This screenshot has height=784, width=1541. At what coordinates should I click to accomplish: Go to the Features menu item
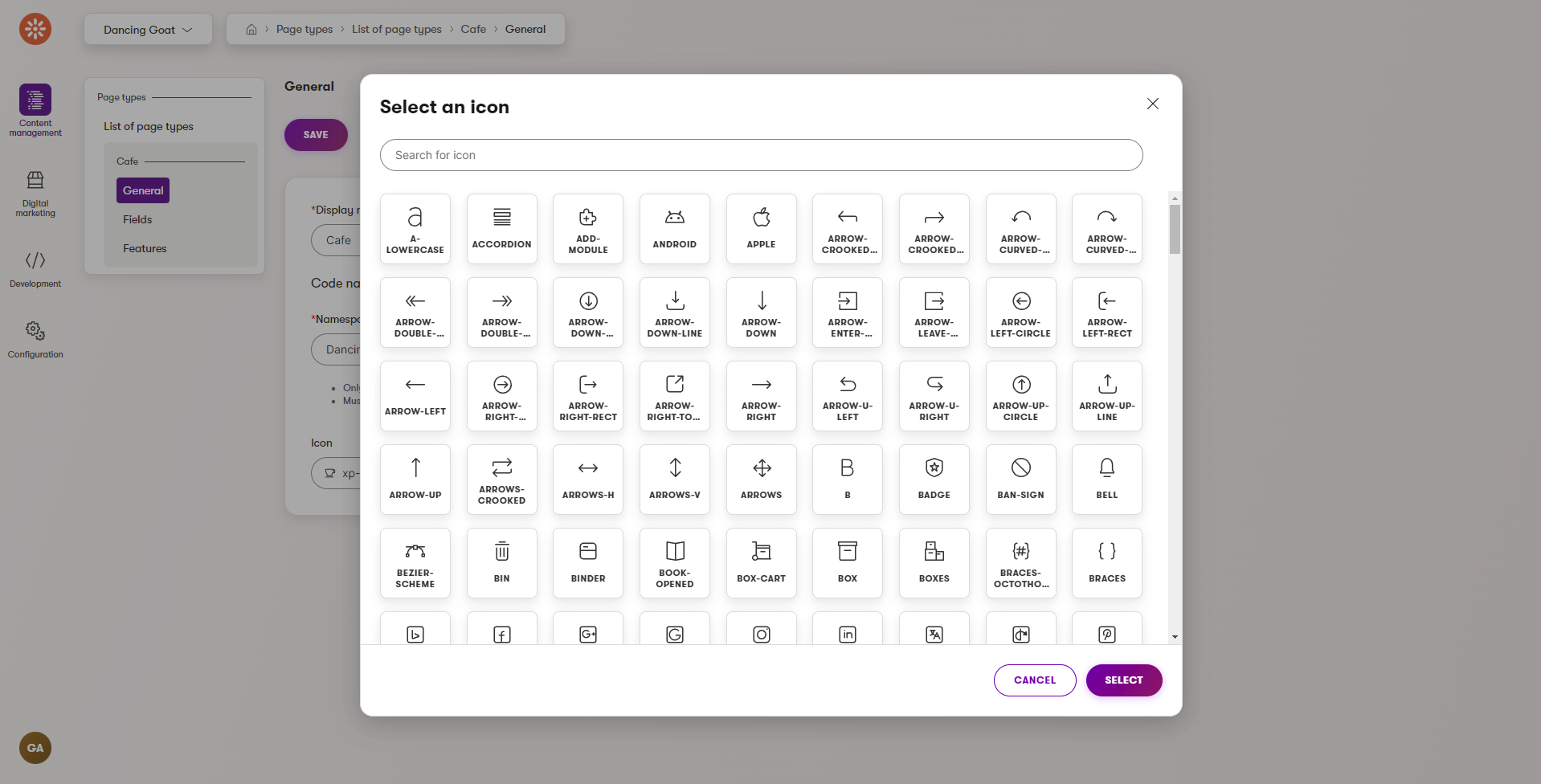pos(145,248)
